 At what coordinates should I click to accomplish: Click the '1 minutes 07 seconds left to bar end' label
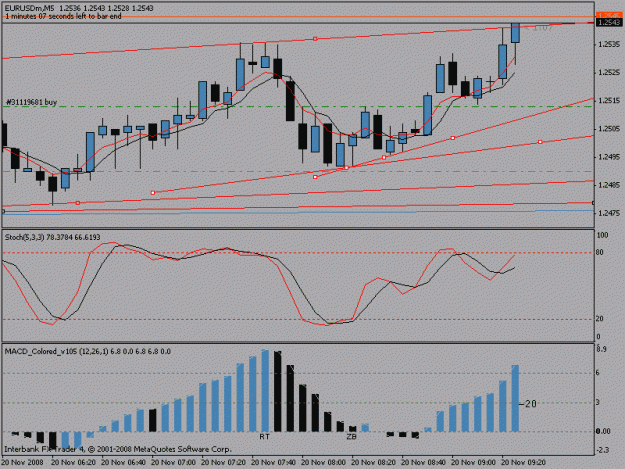[63, 17]
